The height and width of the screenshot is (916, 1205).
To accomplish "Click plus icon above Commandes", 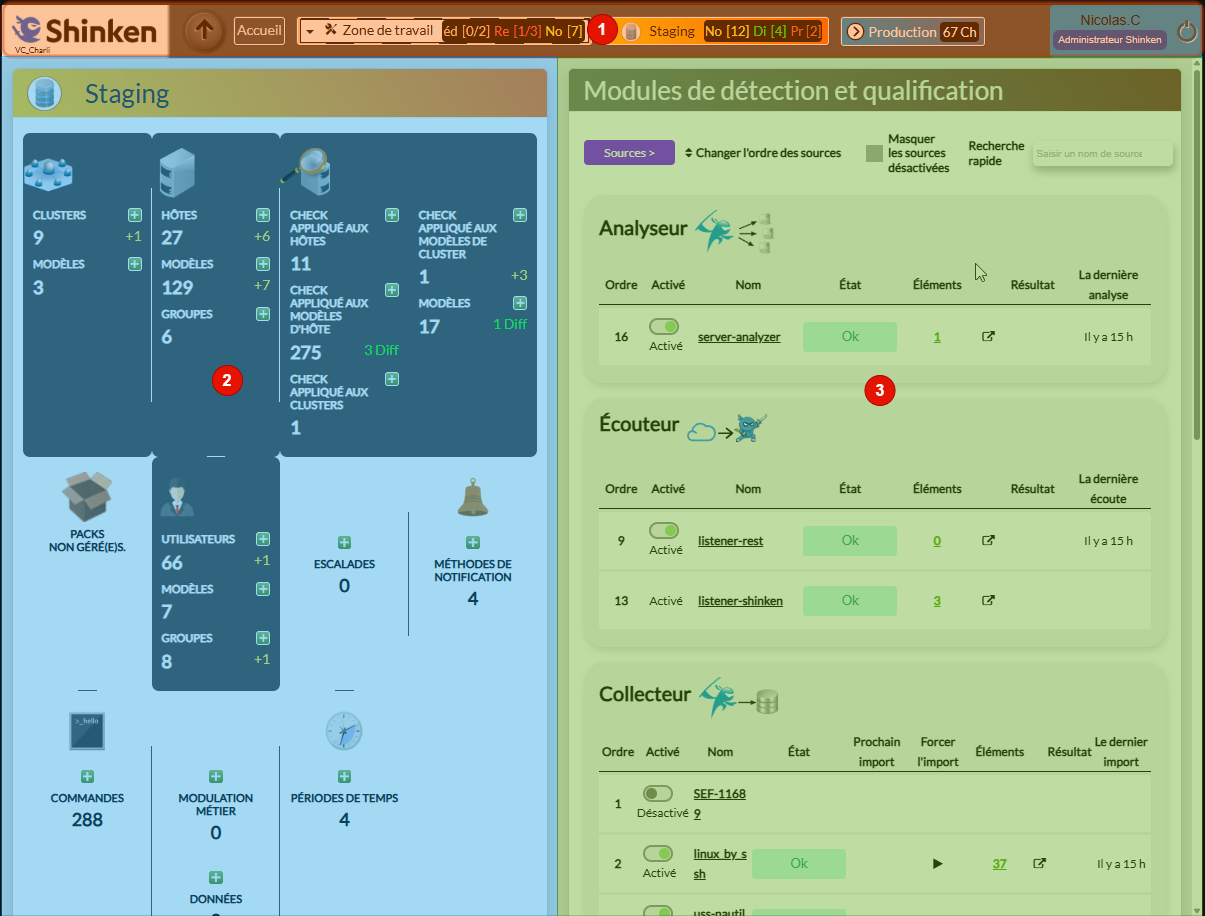I will tap(87, 777).
